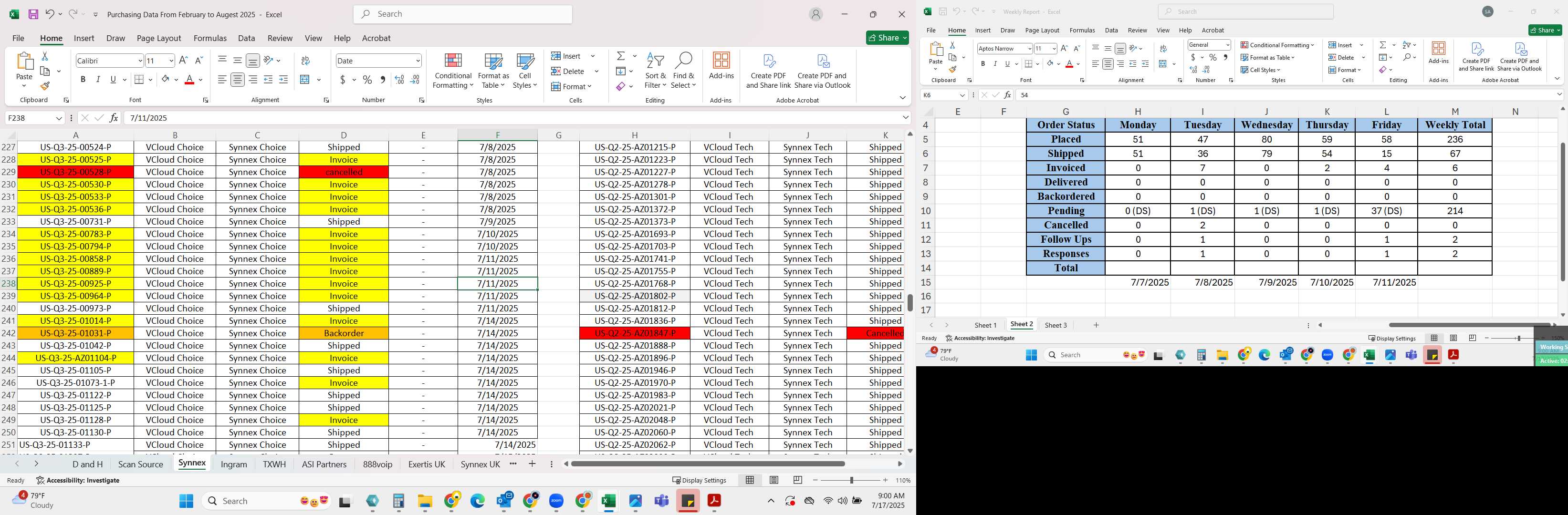The image size is (1568, 515).
Task: Click Create PDF and Share link, left window
Action: pos(768,71)
